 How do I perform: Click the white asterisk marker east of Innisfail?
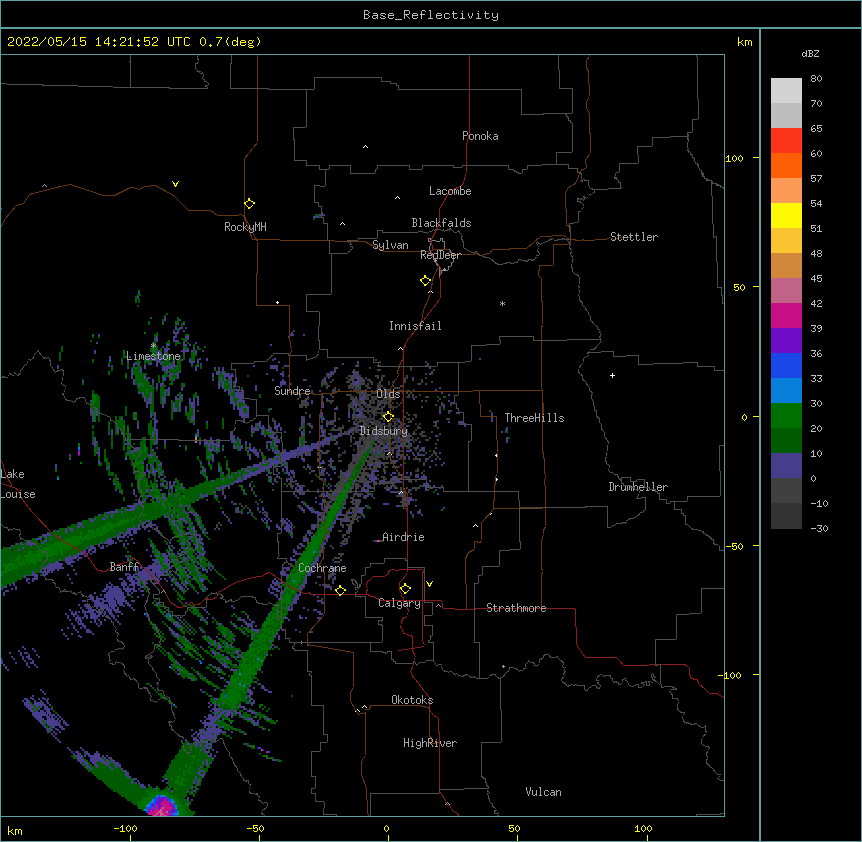coord(502,304)
